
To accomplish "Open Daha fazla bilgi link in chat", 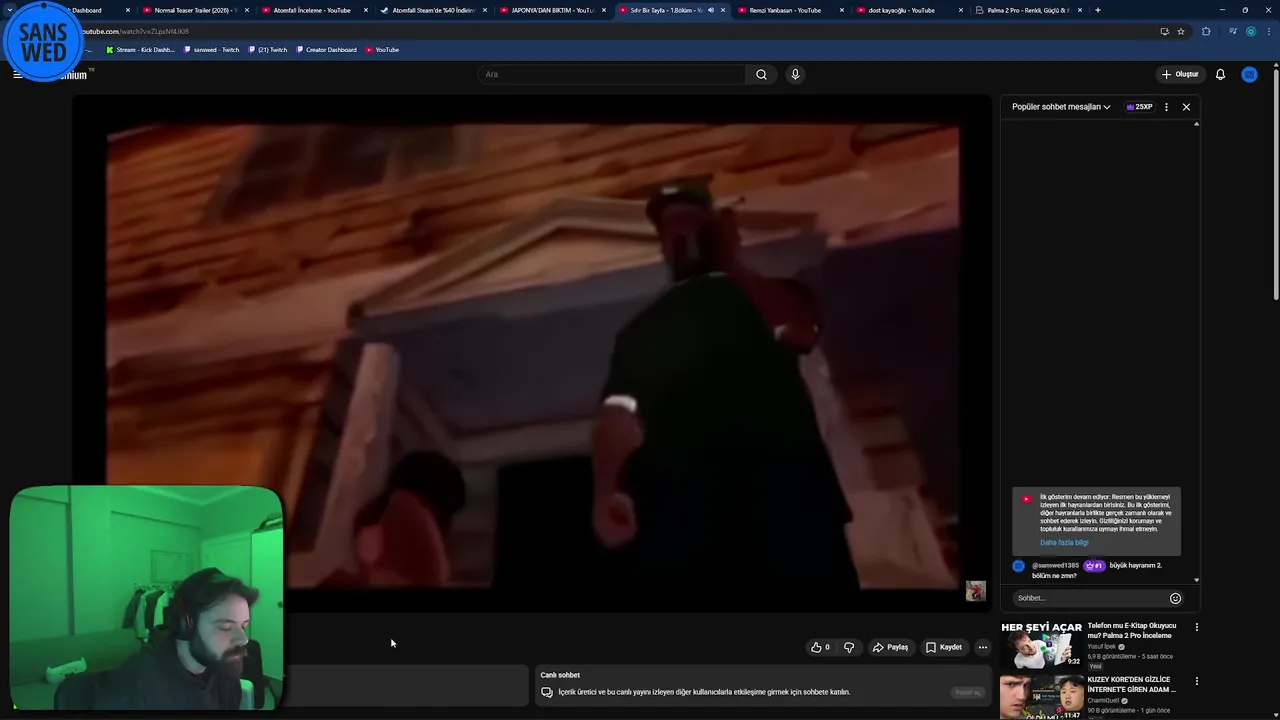I will 1064,543.
